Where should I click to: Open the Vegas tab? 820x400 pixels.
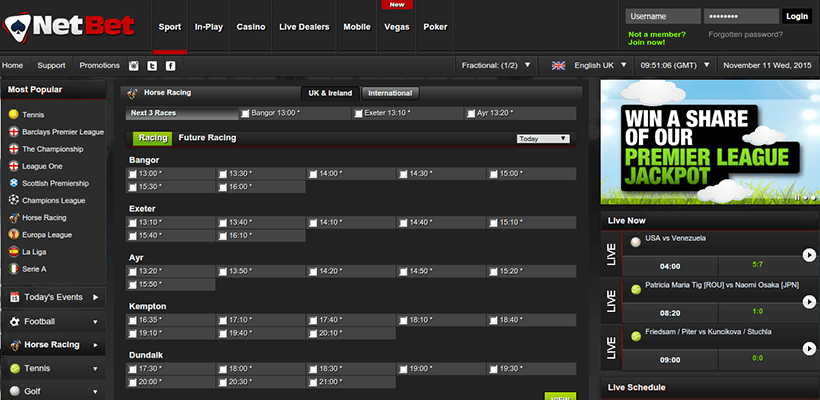pyautogui.click(x=397, y=27)
